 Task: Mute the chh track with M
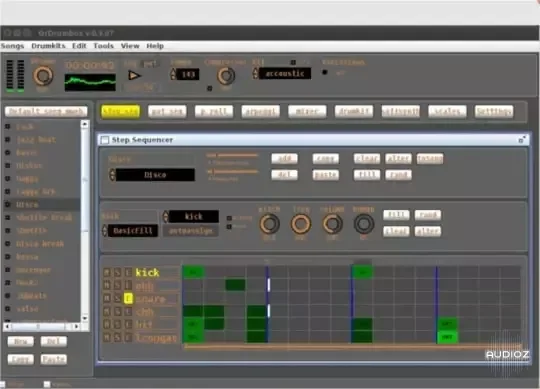(x=107, y=312)
